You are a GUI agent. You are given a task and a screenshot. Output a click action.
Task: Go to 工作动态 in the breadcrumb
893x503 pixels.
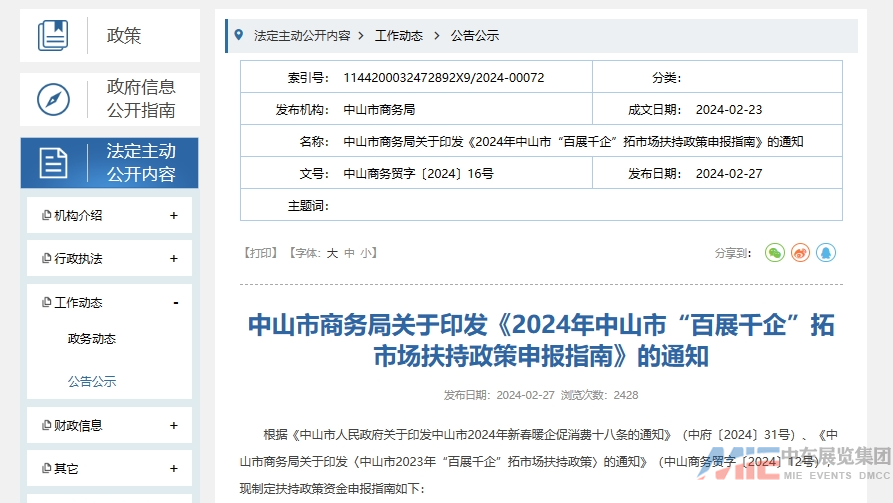point(399,35)
